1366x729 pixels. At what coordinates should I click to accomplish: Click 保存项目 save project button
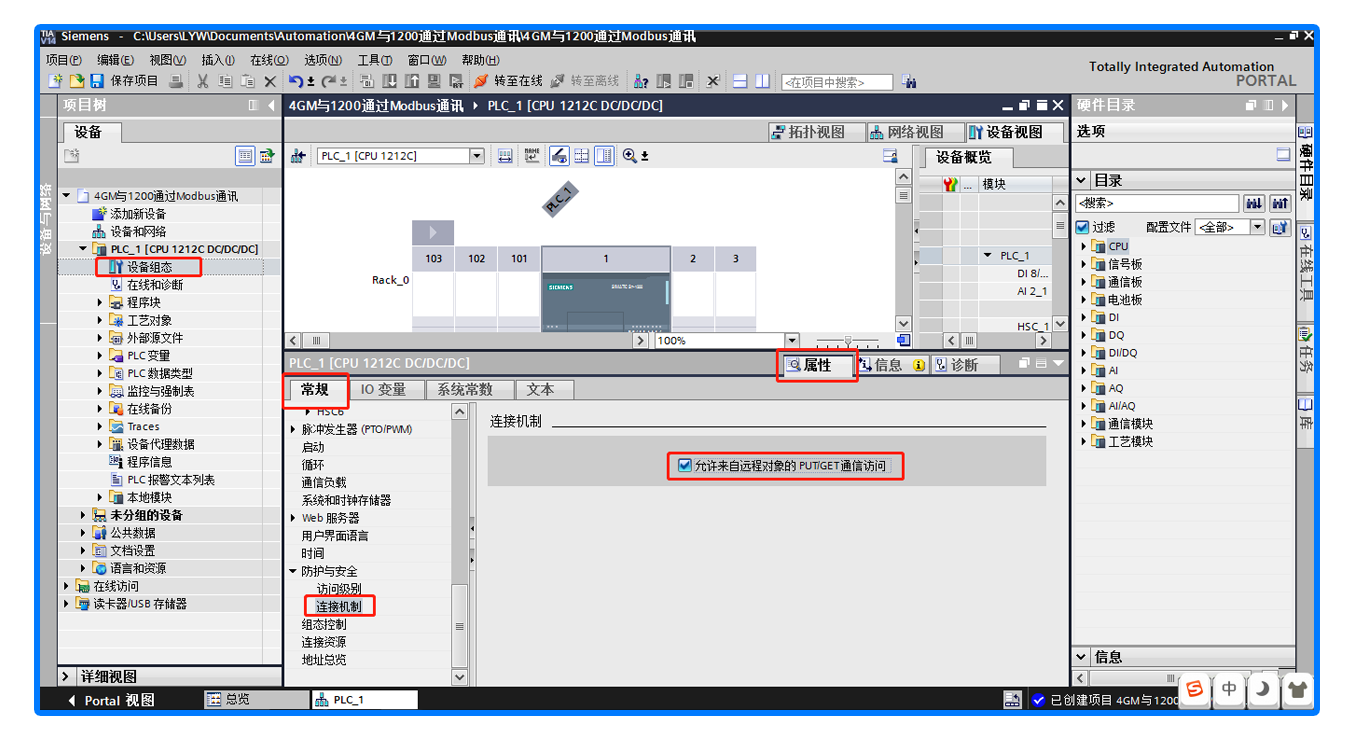click(x=125, y=81)
